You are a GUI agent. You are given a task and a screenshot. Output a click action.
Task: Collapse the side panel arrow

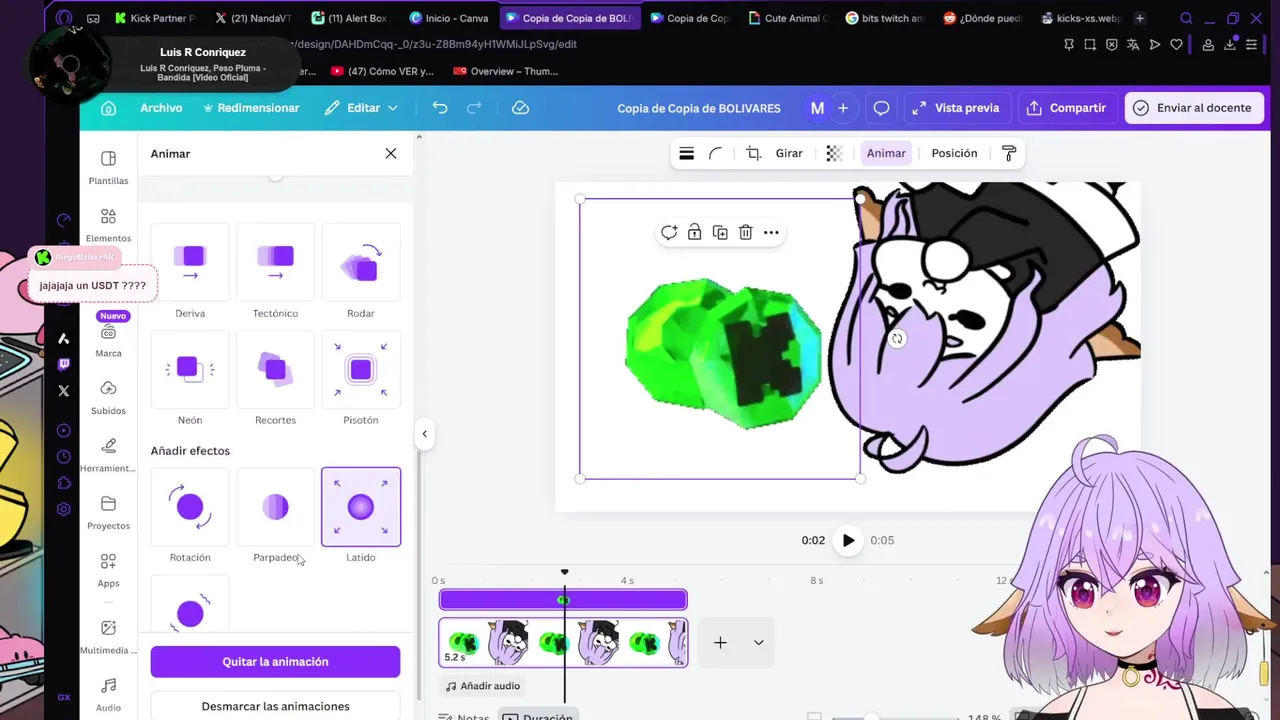[424, 434]
